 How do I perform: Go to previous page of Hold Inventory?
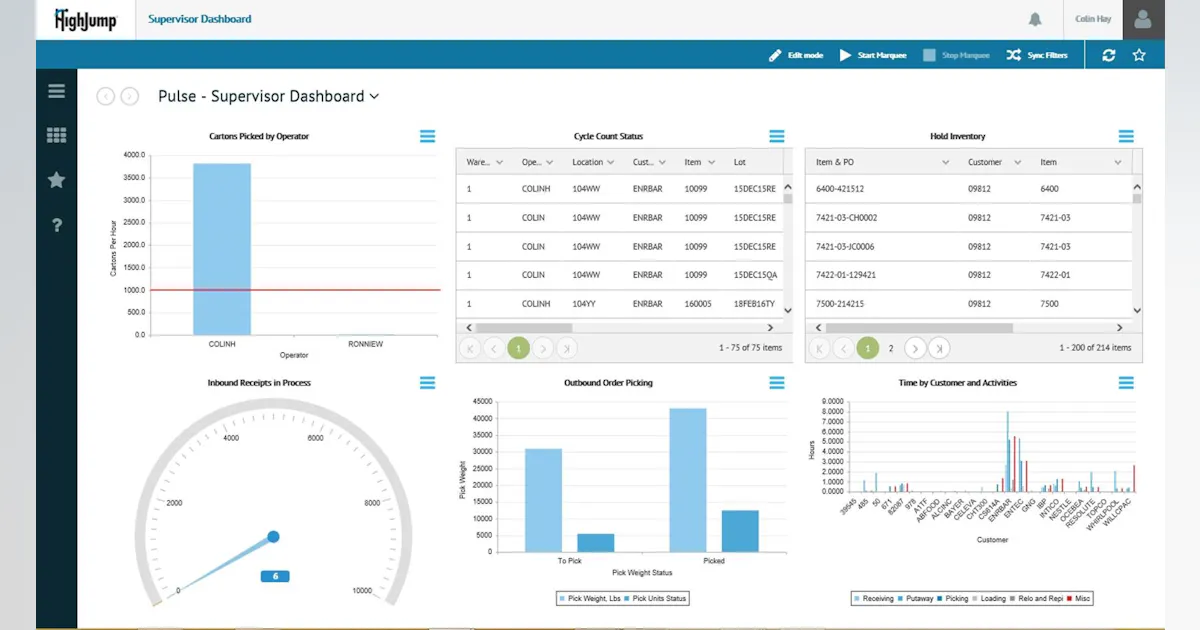[x=844, y=348]
